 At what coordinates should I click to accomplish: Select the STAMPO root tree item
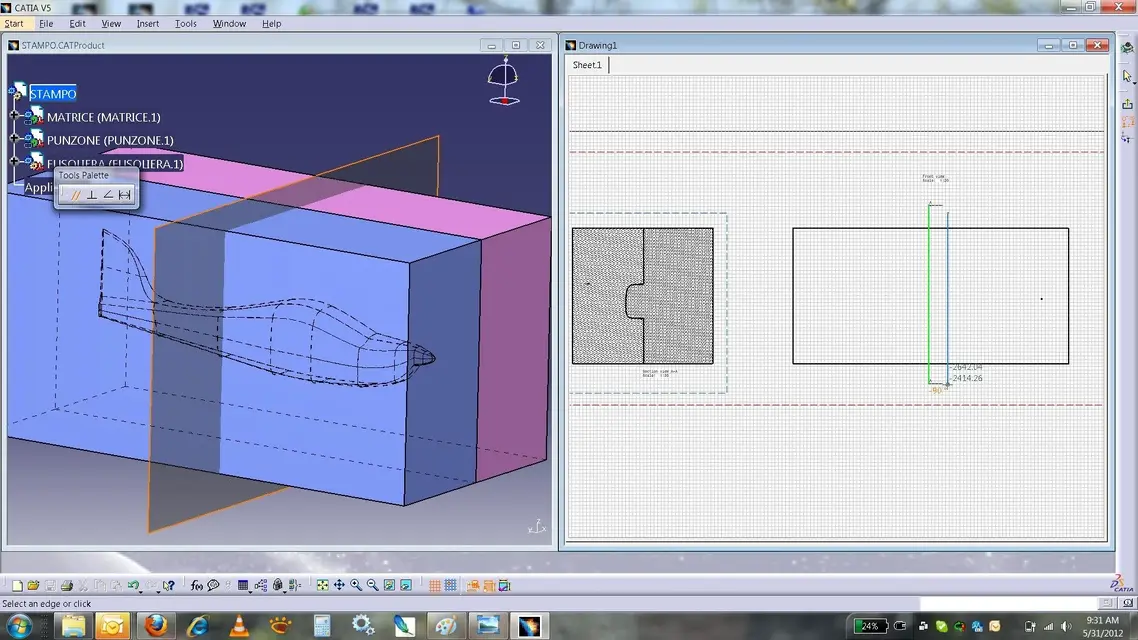52,94
